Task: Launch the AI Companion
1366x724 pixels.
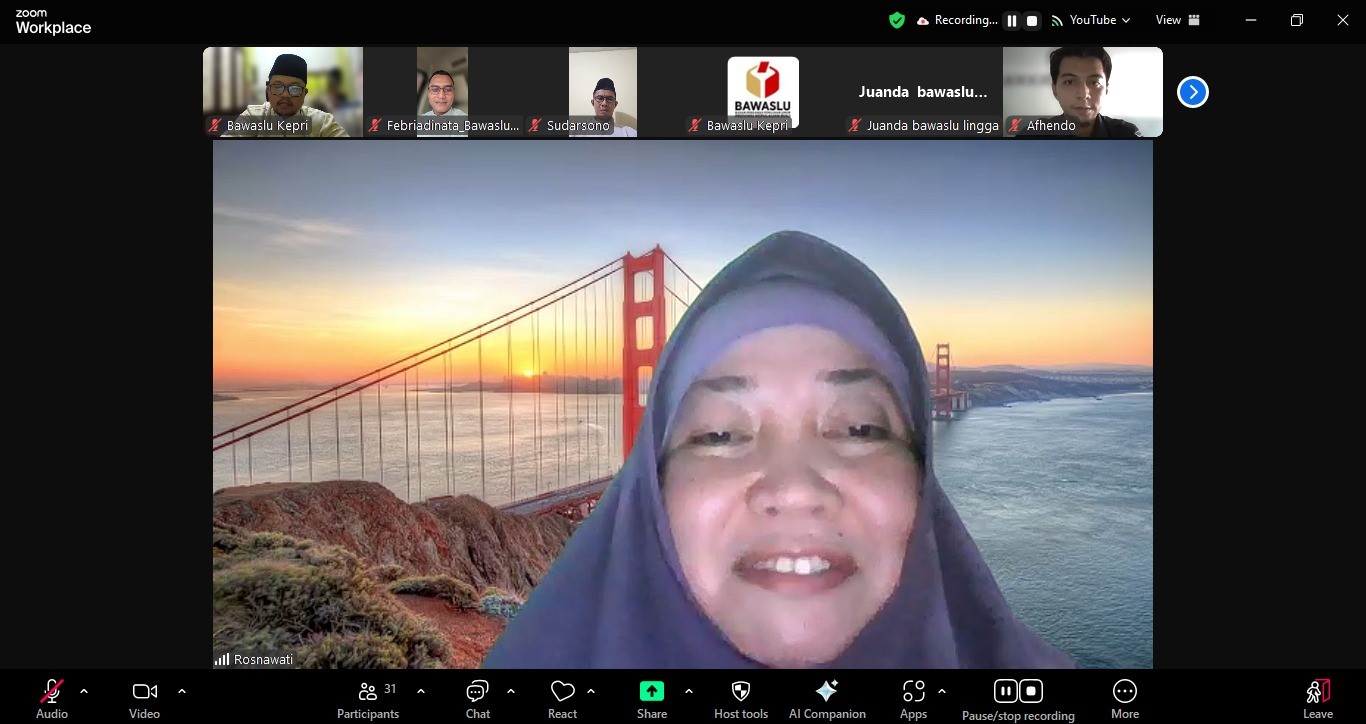Action: (x=827, y=698)
